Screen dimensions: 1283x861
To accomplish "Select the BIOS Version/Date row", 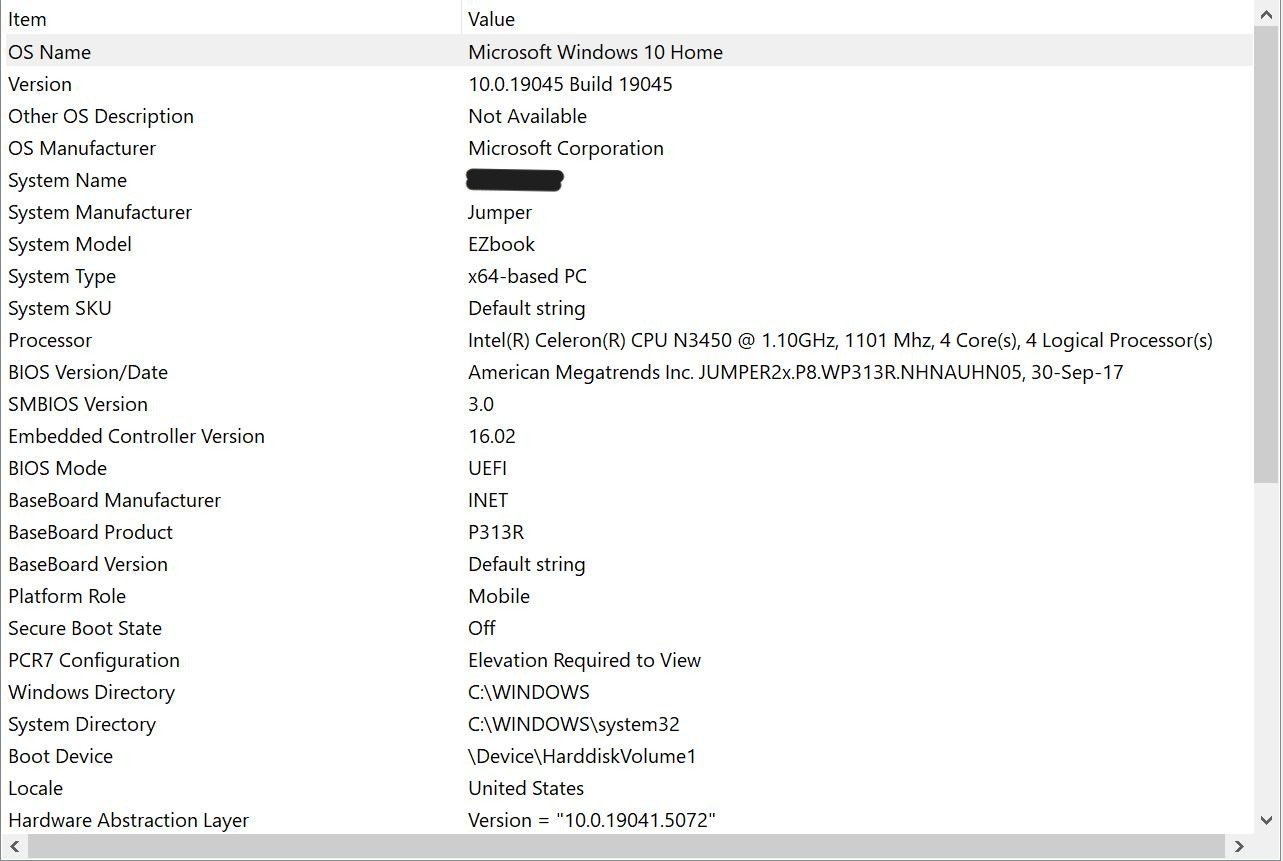I will pyautogui.click(x=626, y=372).
